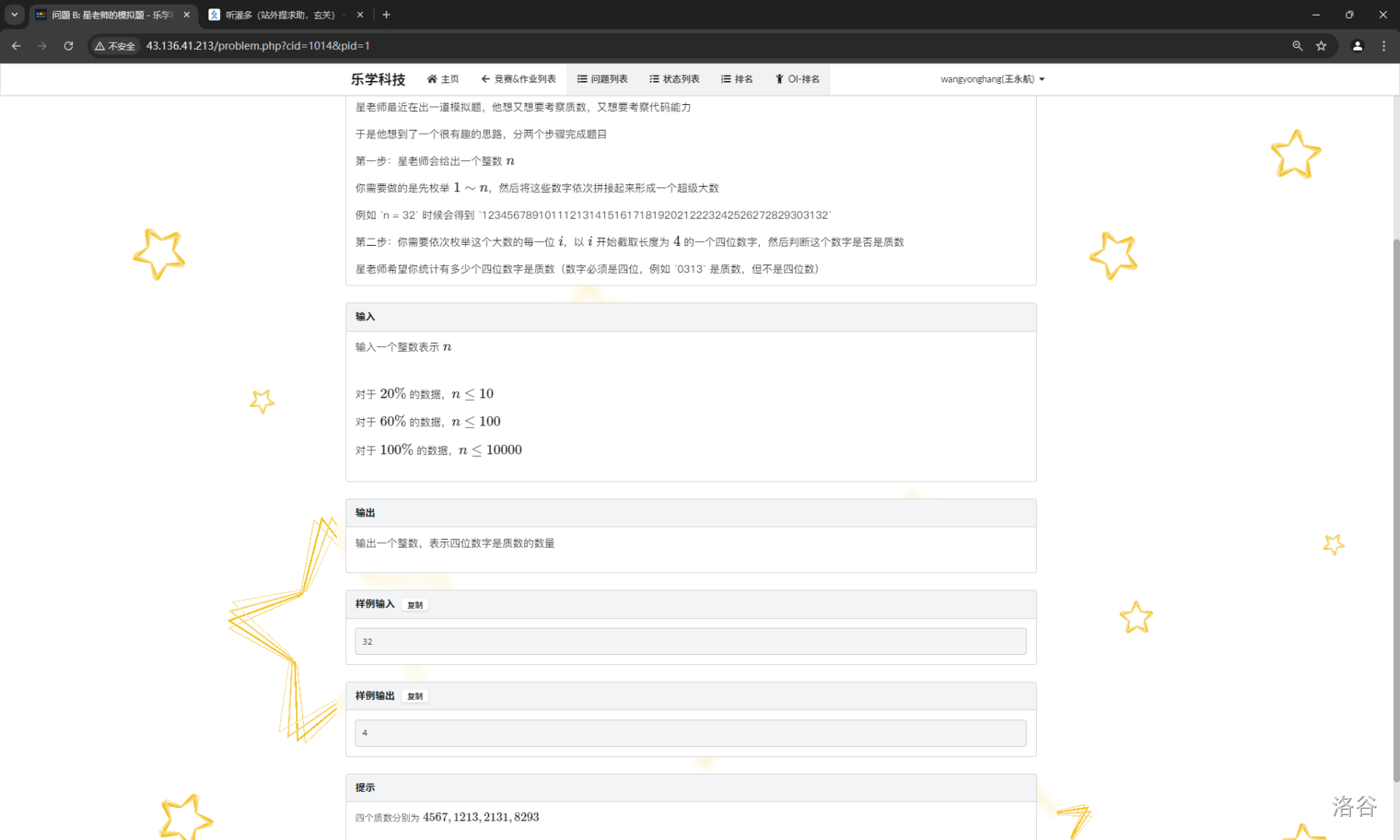Copy sample input with 复制 button

click(x=415, y=605)
